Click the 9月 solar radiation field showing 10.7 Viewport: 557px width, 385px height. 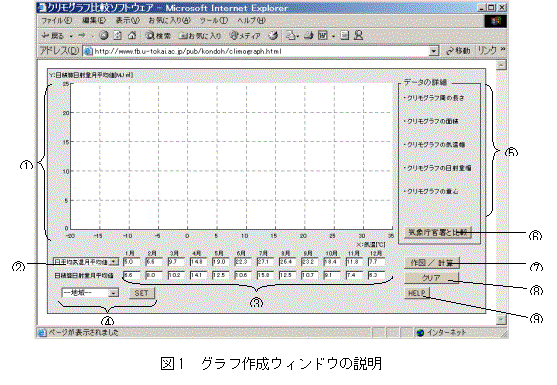pyautogui.click(x=309, y=275)
